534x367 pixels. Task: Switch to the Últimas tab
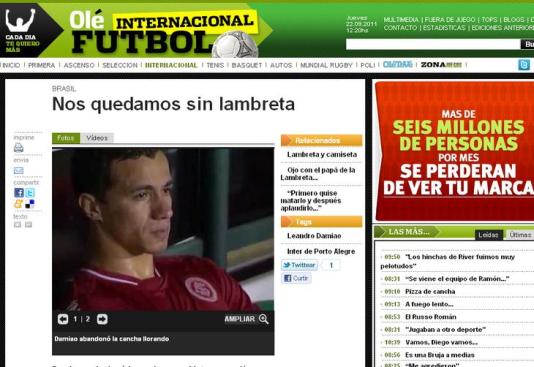coord(520,235)
